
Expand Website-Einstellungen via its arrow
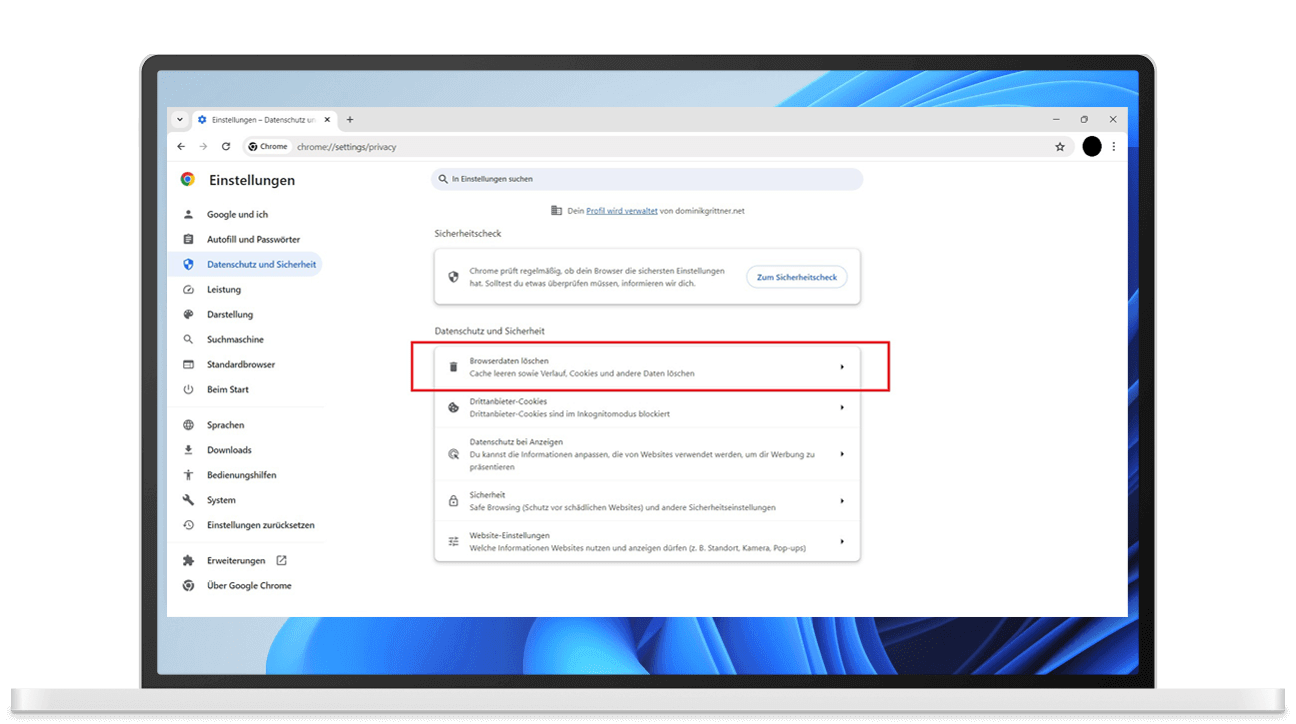coord(842,542)
